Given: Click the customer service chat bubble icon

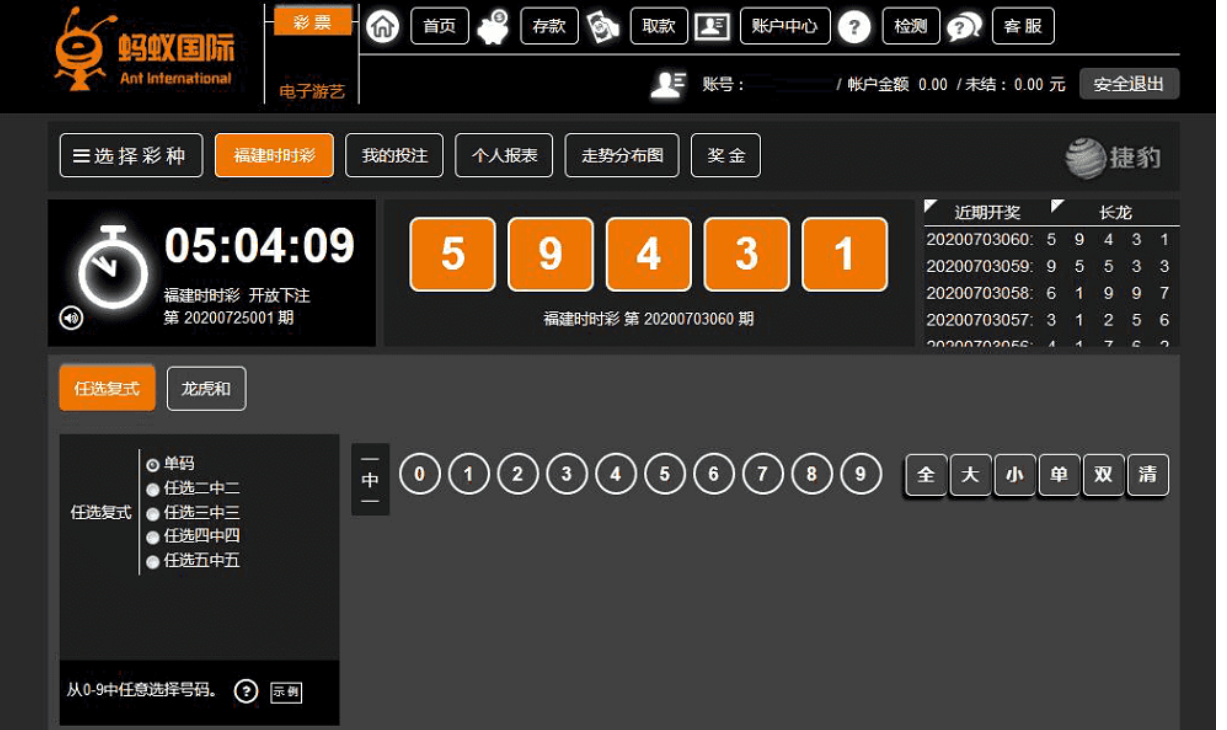Looking at the screenshot, I should 964,28.
